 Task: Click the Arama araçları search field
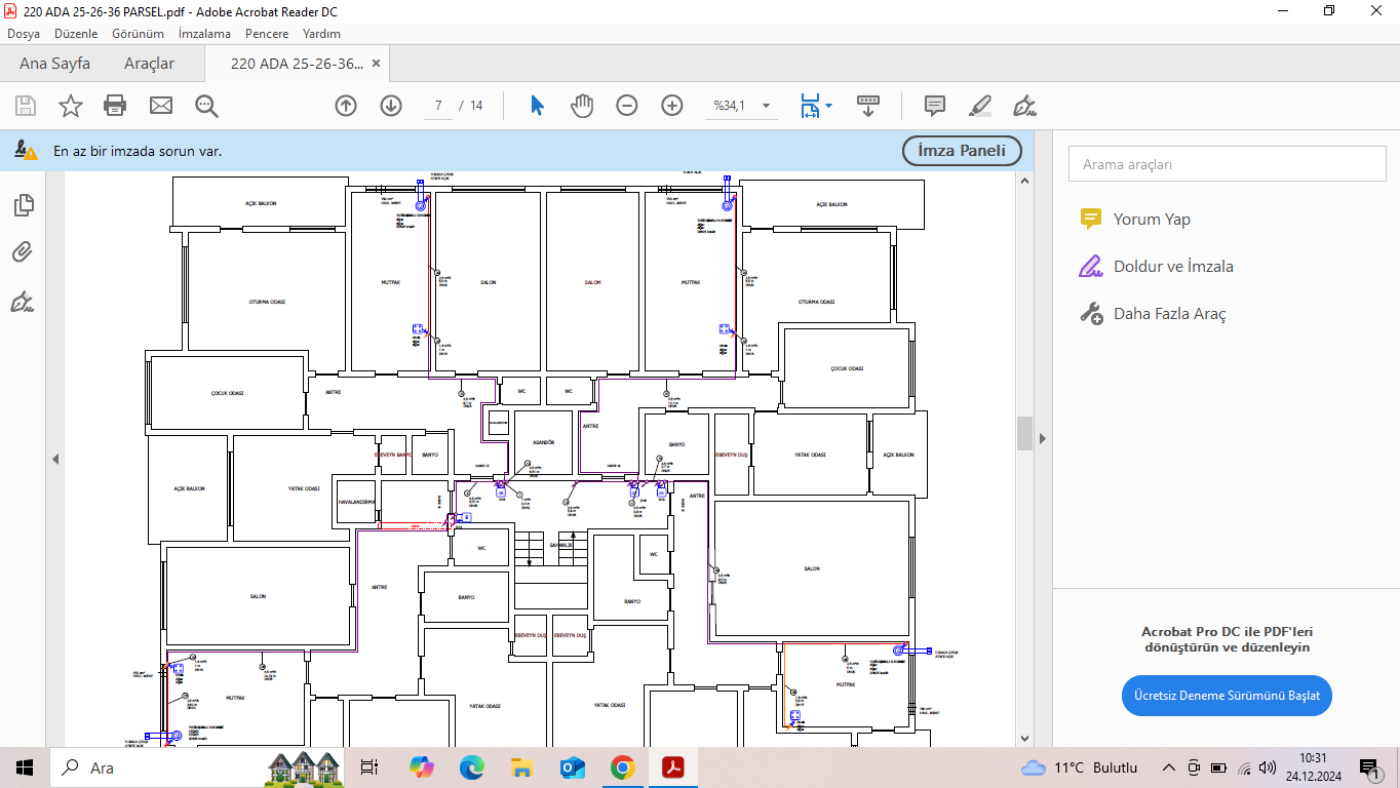coord(1227,164)
